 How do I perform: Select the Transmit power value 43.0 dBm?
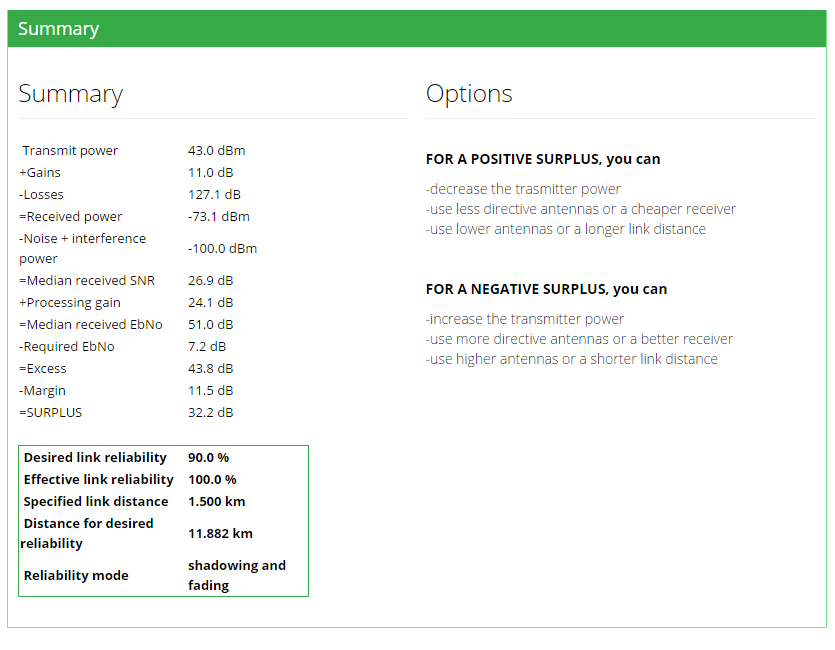click(x=216, y=151)
